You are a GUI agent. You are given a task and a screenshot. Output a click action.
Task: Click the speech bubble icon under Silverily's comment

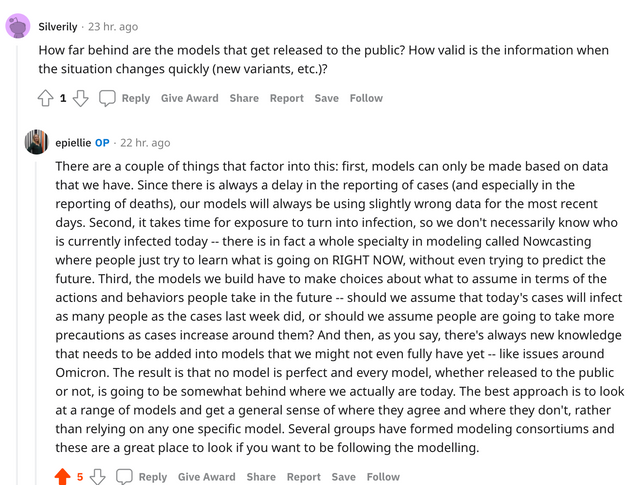pos(107,98)
